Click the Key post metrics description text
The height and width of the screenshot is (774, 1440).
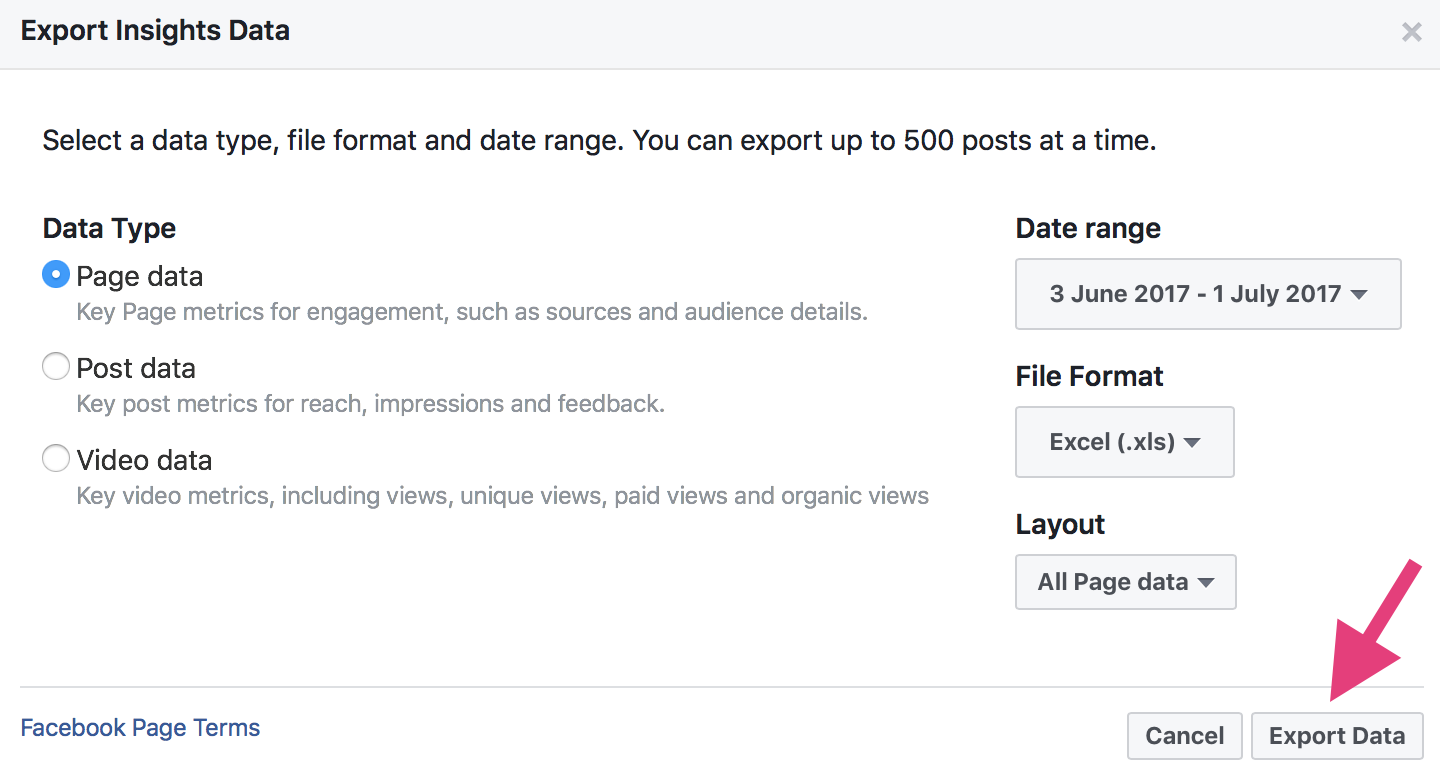[370, 404]
